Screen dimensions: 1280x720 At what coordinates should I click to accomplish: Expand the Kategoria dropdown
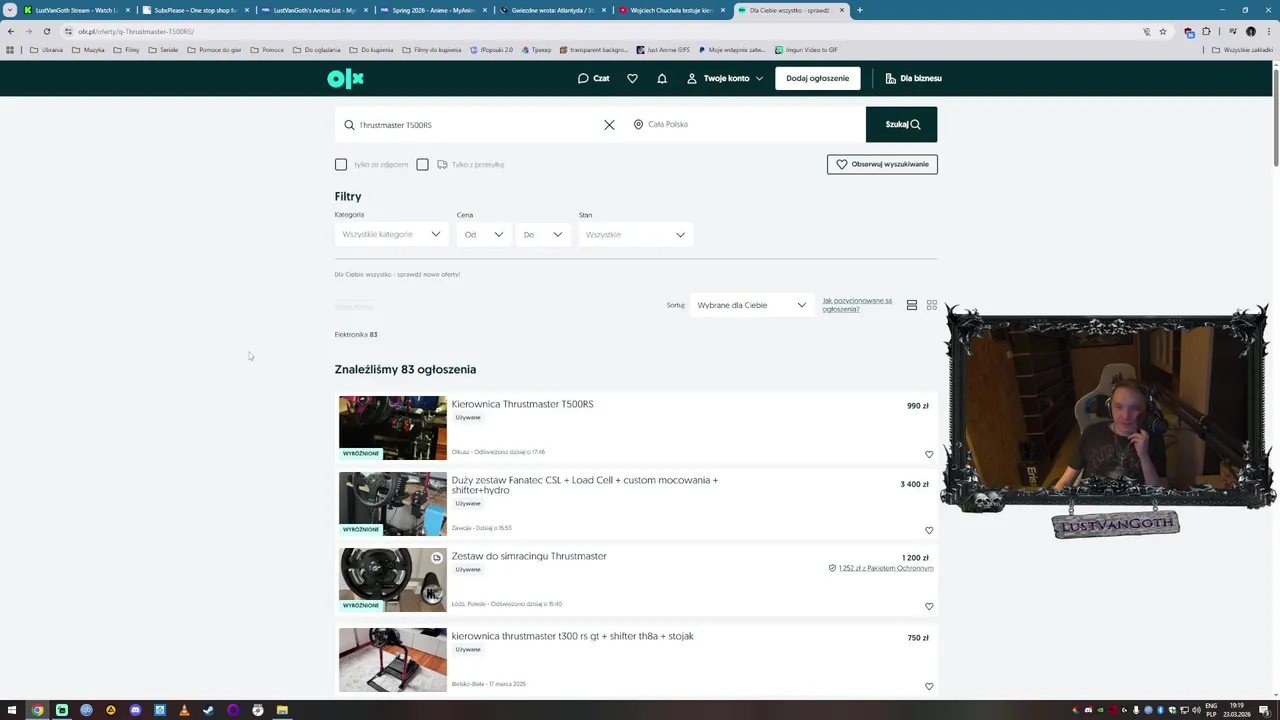[391, 234]
